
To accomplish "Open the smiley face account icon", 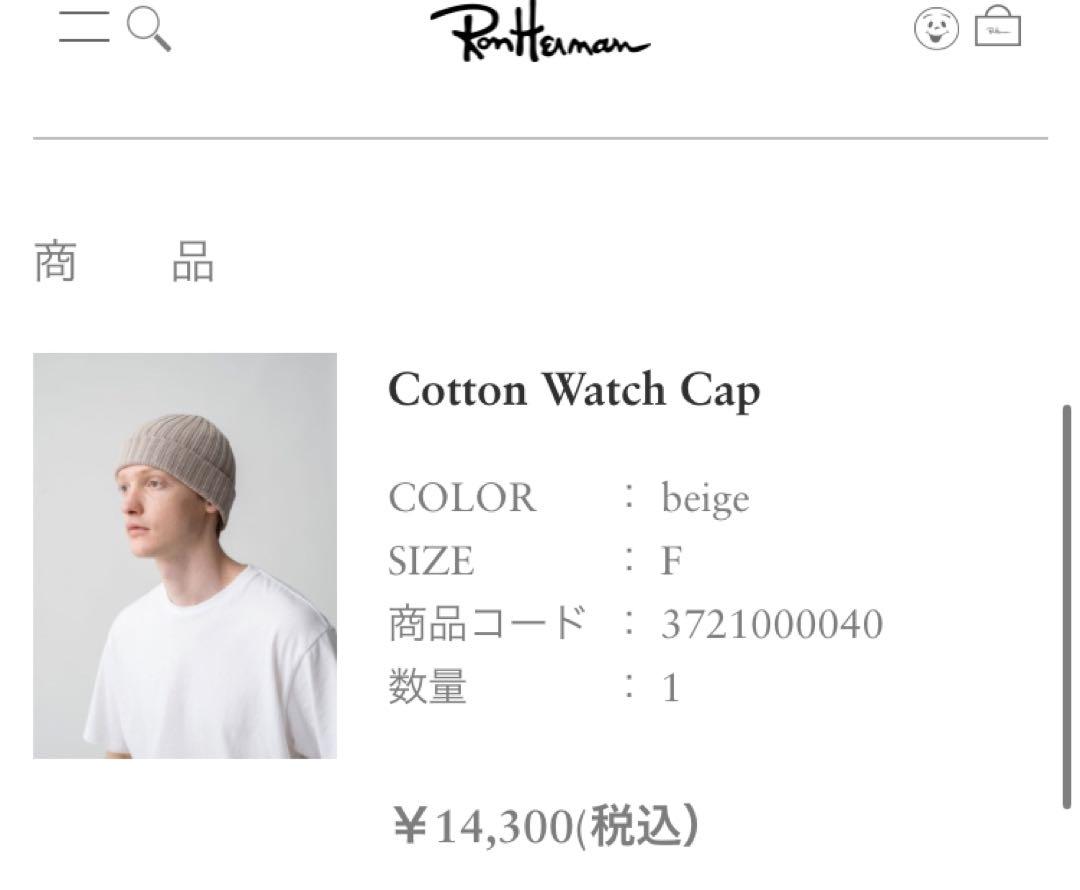I will (x=936, y=28).
